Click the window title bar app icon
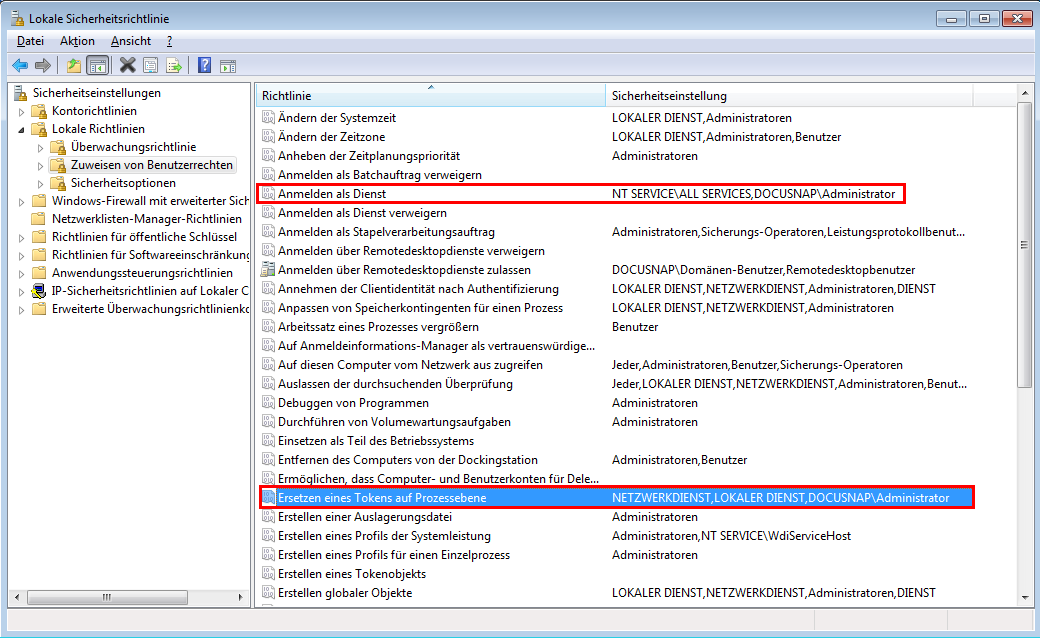This screenshot has height=638, width=1040. coord(18,18)
